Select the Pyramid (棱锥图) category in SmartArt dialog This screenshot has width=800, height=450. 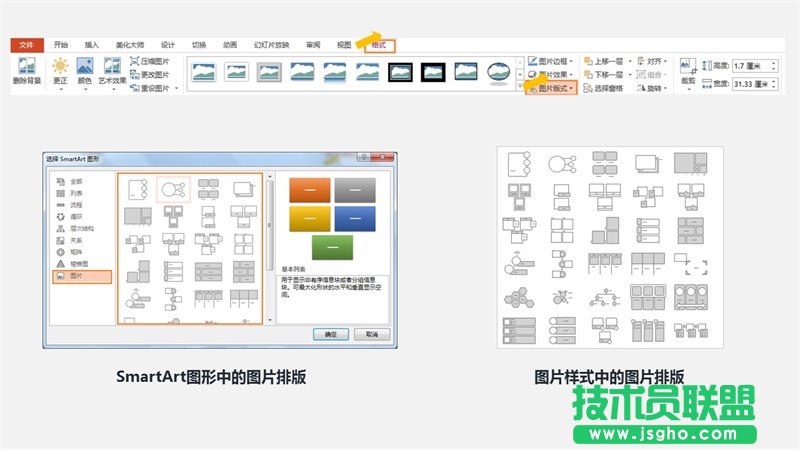click(72, 264)
